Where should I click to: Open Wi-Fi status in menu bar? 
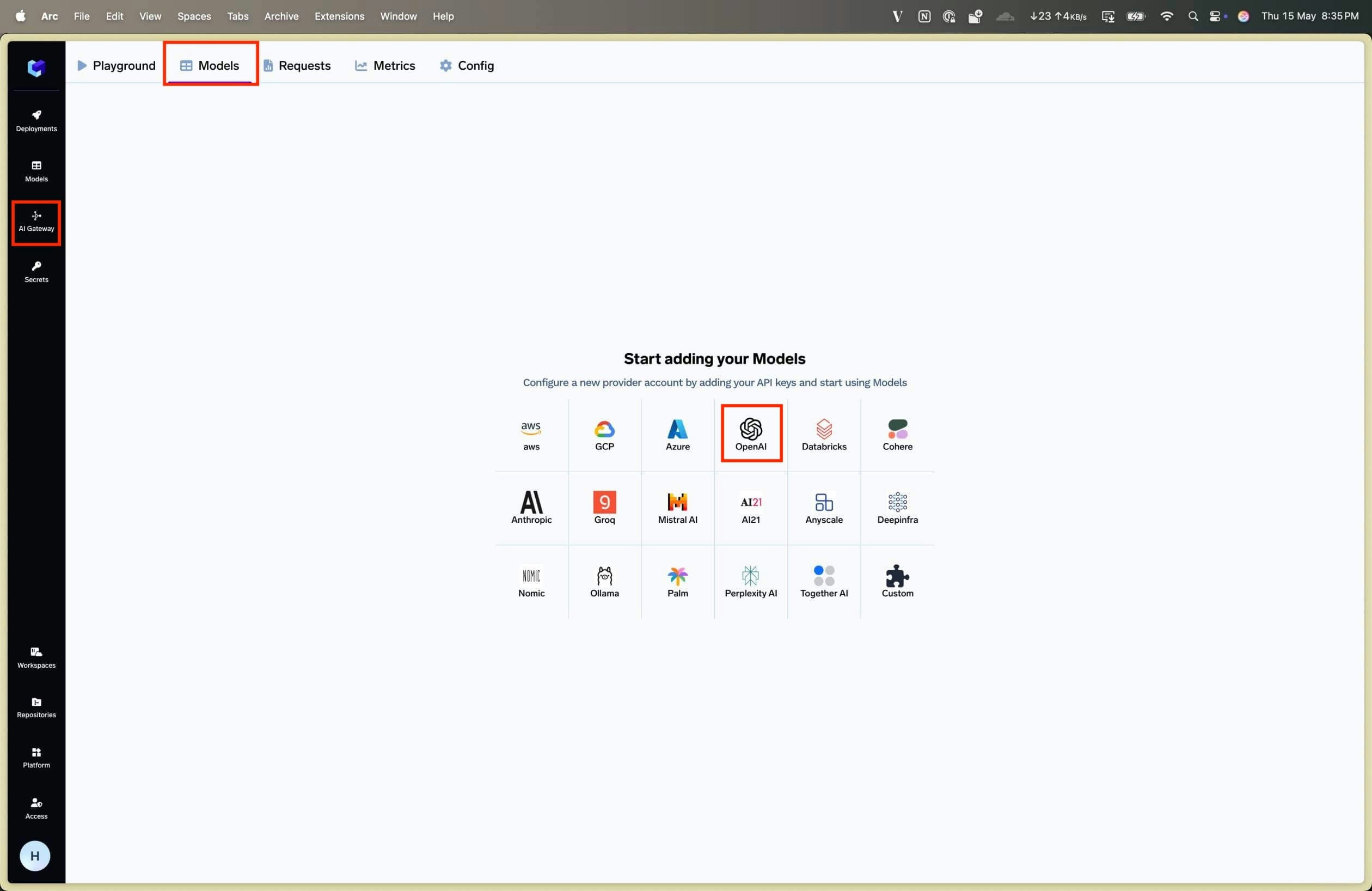coord(1166,16)
